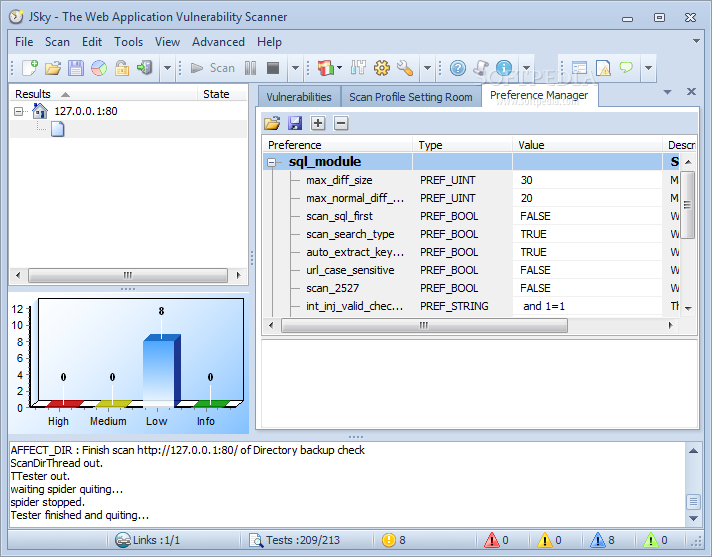Click the Tests 209/213 status entry

(294, 540)
